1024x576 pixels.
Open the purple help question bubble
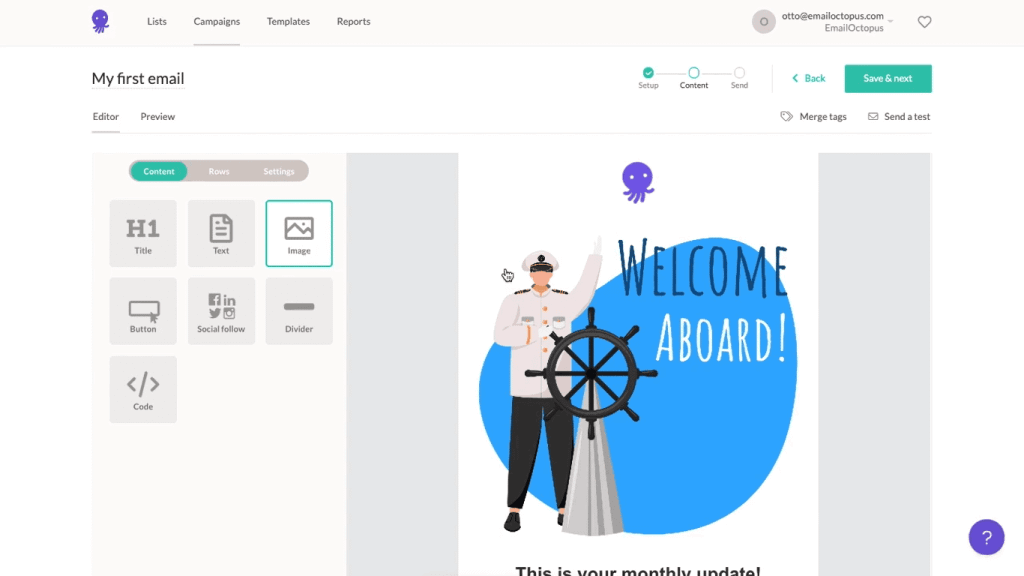pos(986,537)
